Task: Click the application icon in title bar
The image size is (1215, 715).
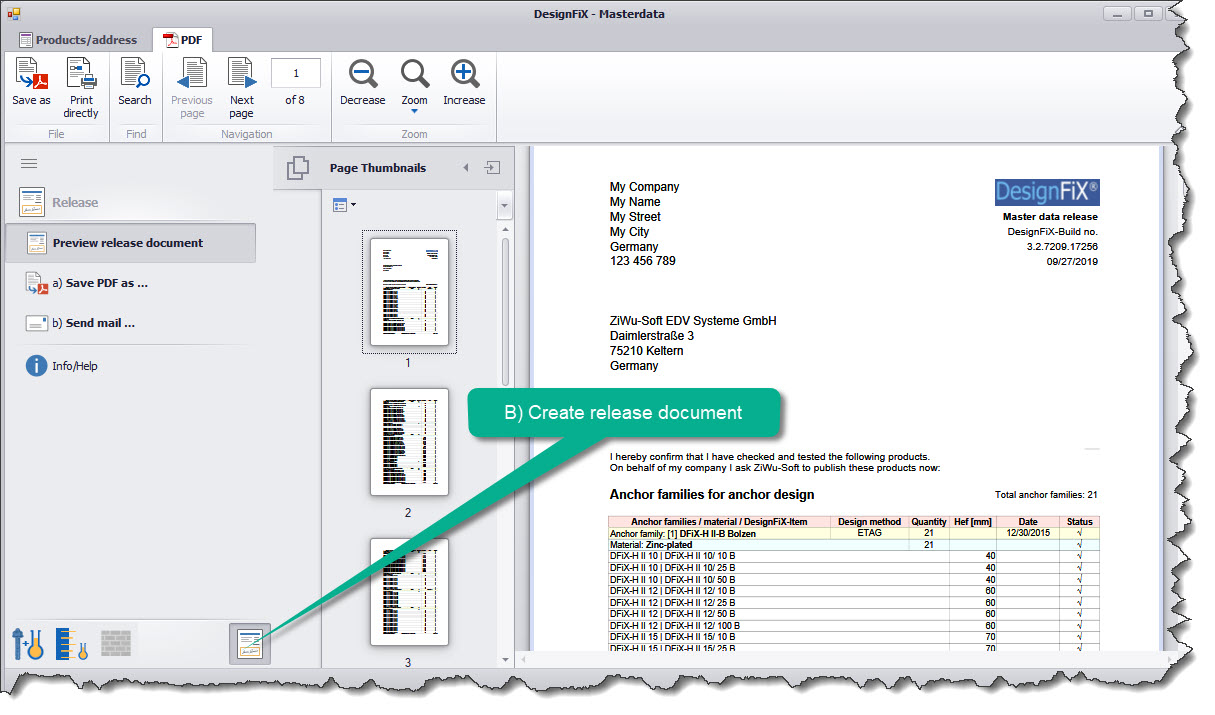Action: 14,13
